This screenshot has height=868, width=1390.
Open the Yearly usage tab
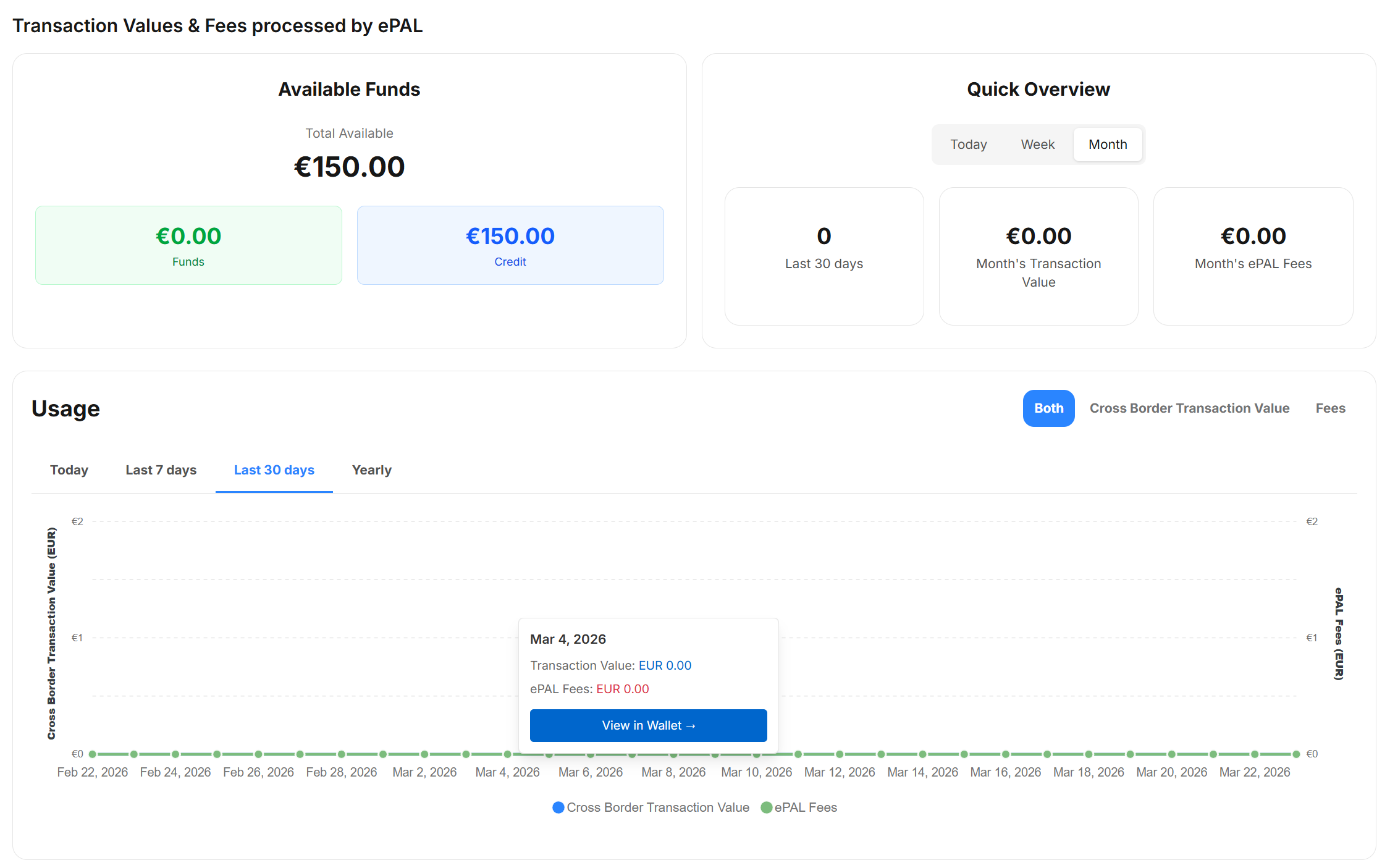[x=372, y=470]
